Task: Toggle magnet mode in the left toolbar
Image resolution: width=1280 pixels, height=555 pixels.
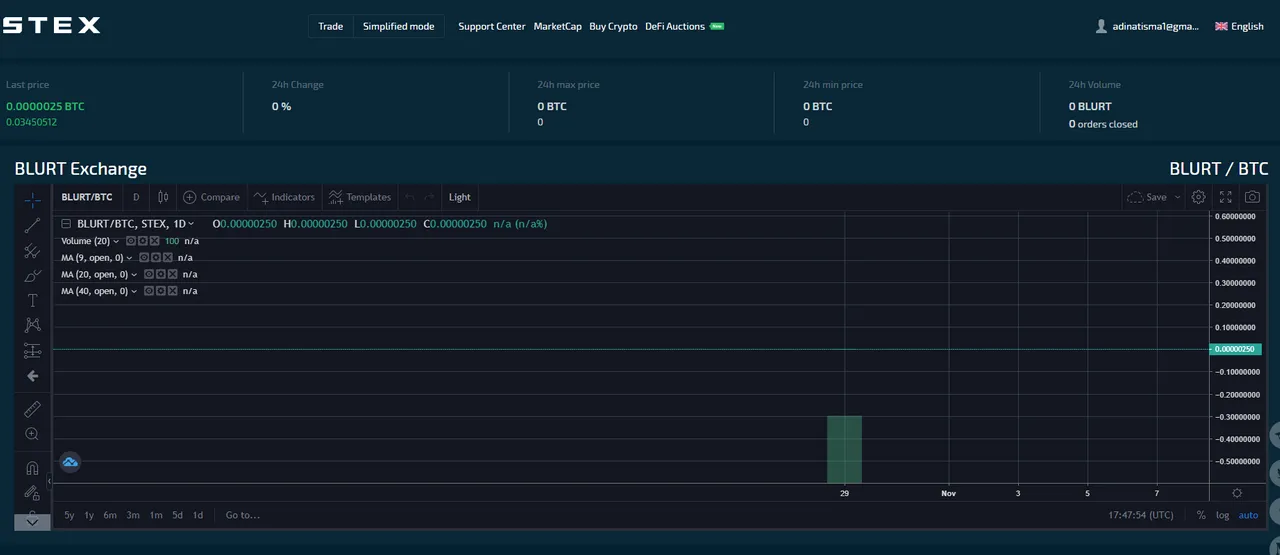Action: (x=32, y=467)
